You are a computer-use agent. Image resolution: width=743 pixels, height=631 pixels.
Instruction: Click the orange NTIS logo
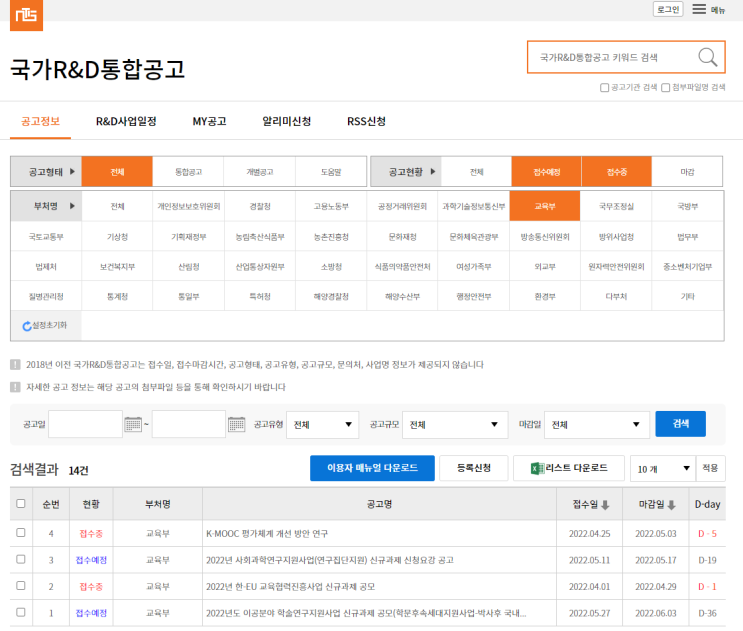tap(27, 15)
